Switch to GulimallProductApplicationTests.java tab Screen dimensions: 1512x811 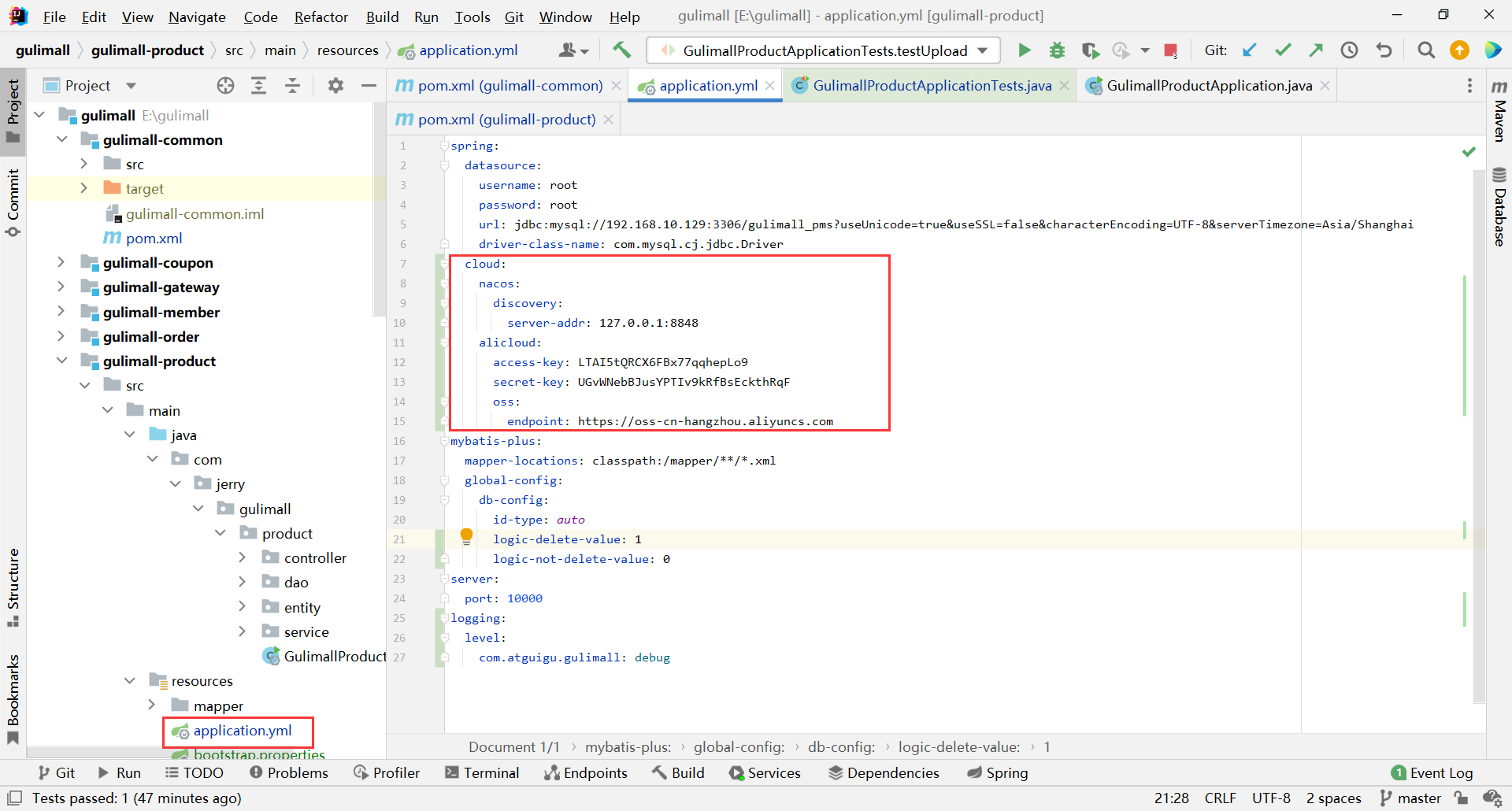(931, 85)
